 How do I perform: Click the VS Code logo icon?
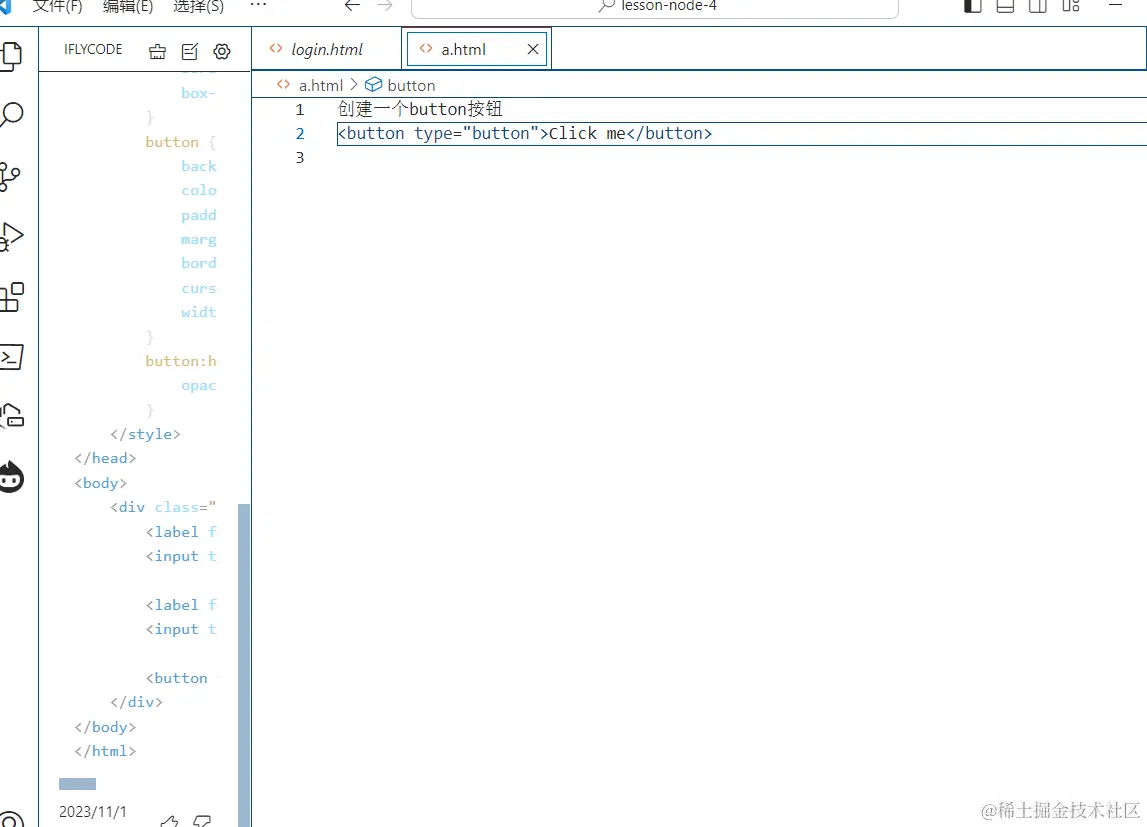[x=5, y=7]
